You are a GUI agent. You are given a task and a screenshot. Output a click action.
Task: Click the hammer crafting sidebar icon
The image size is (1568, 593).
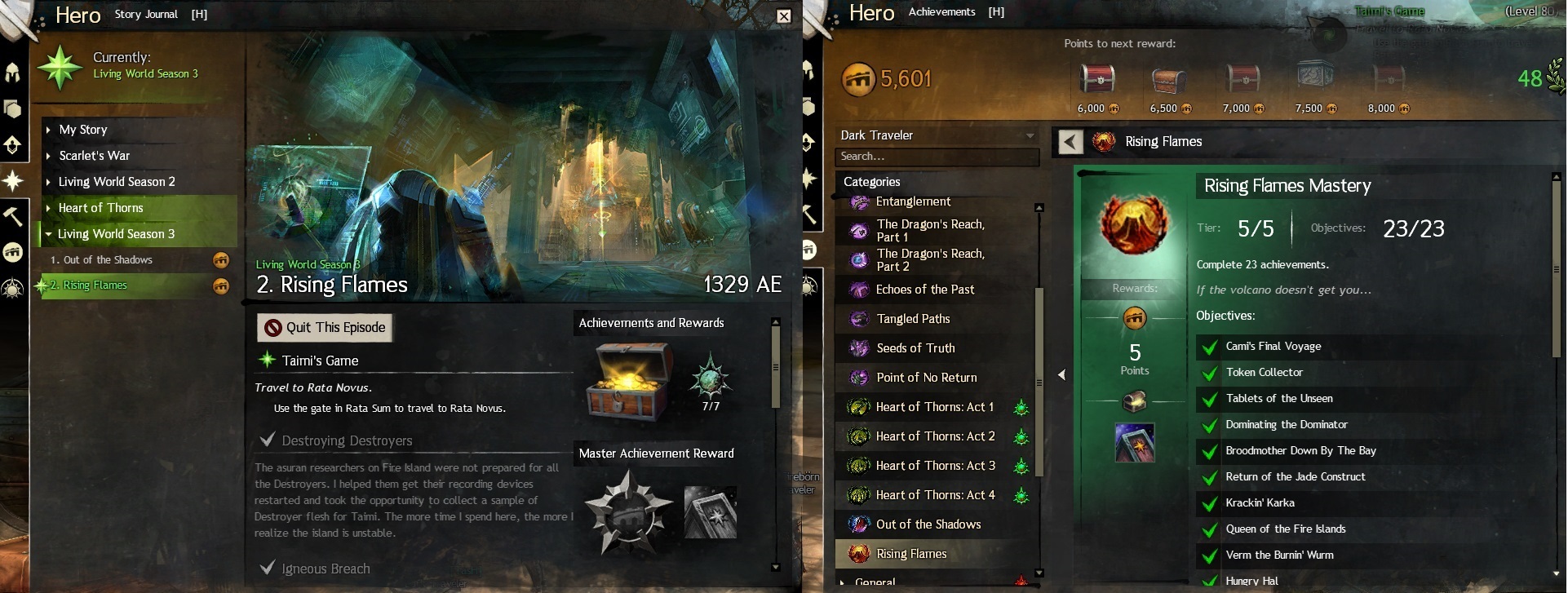12,216
